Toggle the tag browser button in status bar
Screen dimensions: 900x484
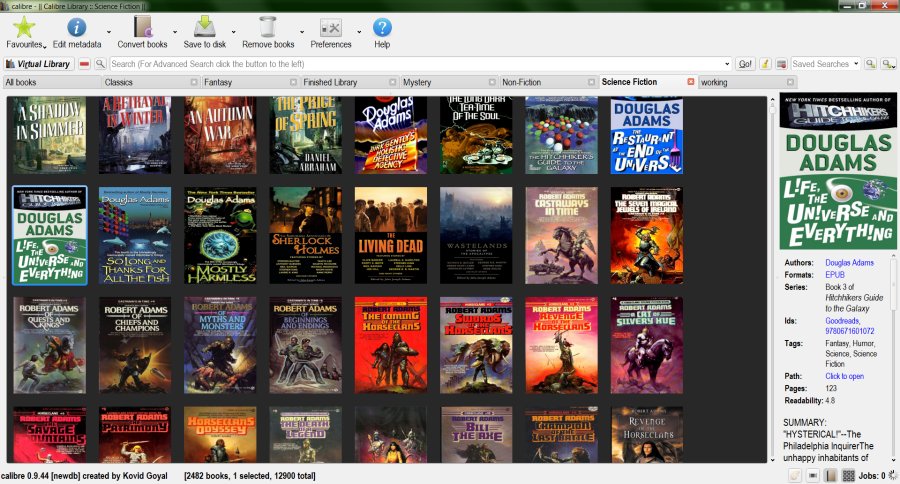coord(793,476)
